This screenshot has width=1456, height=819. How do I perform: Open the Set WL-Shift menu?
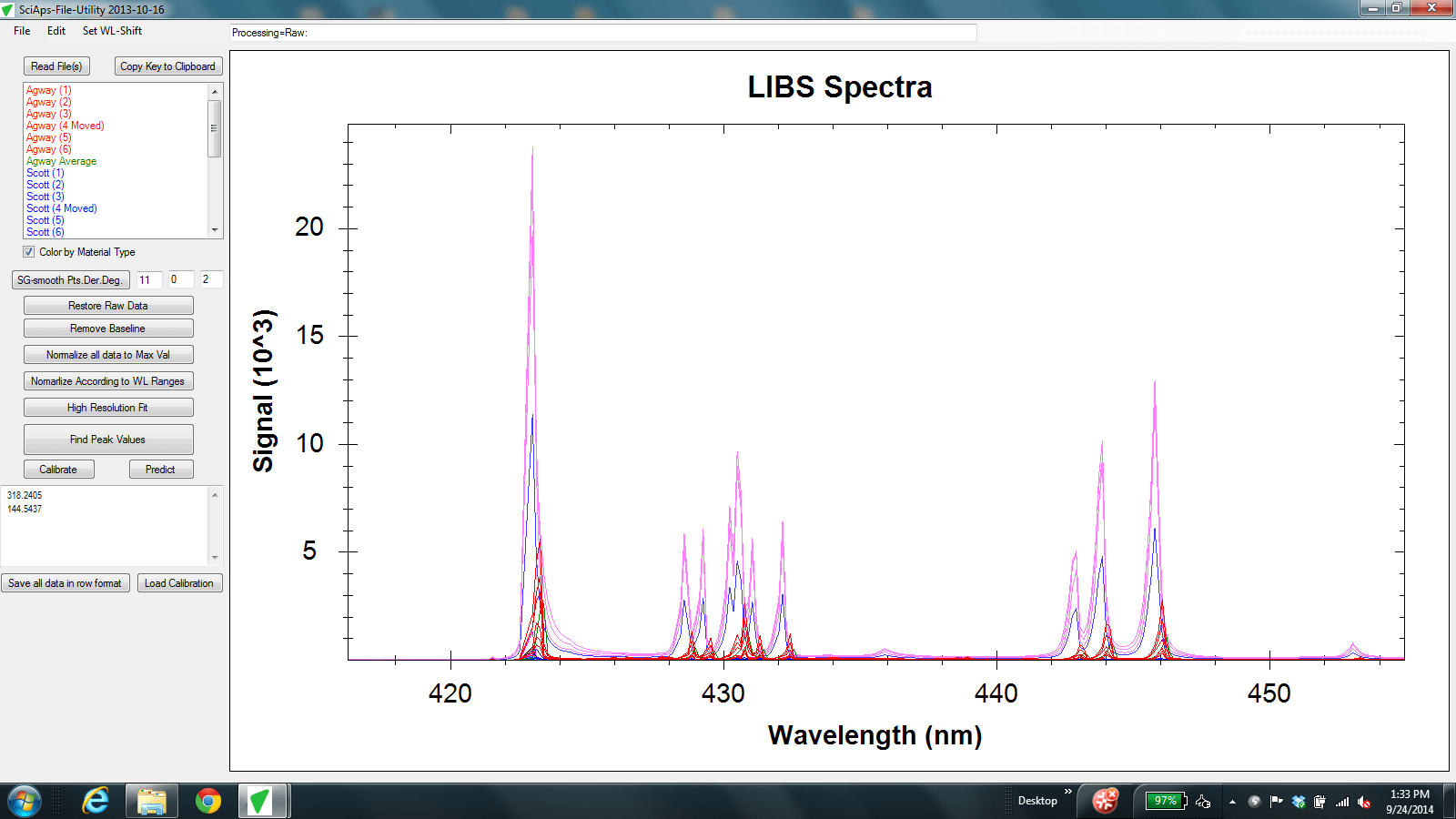click(x=112, y=31)
